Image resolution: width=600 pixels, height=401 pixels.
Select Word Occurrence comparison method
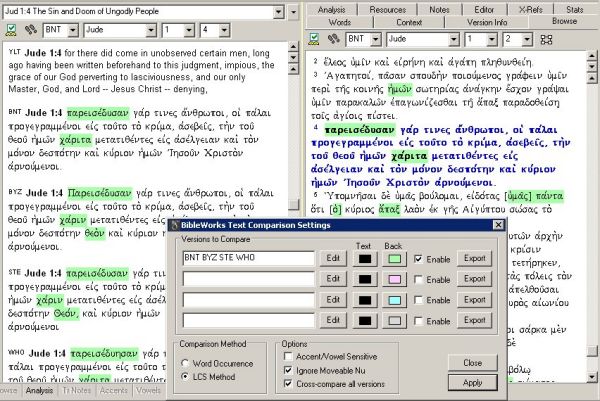point(185,363)
